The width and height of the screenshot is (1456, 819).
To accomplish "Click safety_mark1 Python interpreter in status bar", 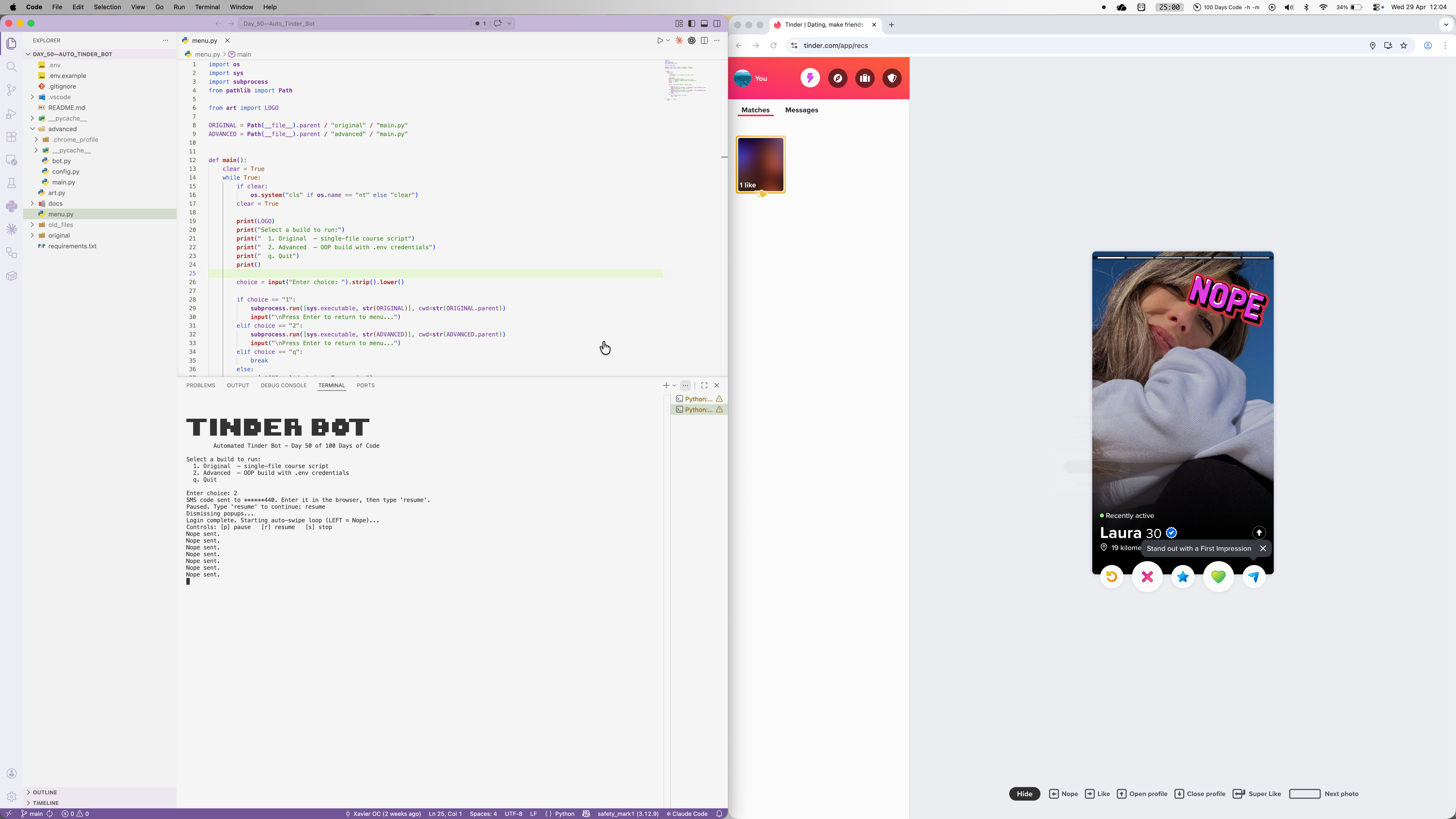I will [628, 814].
